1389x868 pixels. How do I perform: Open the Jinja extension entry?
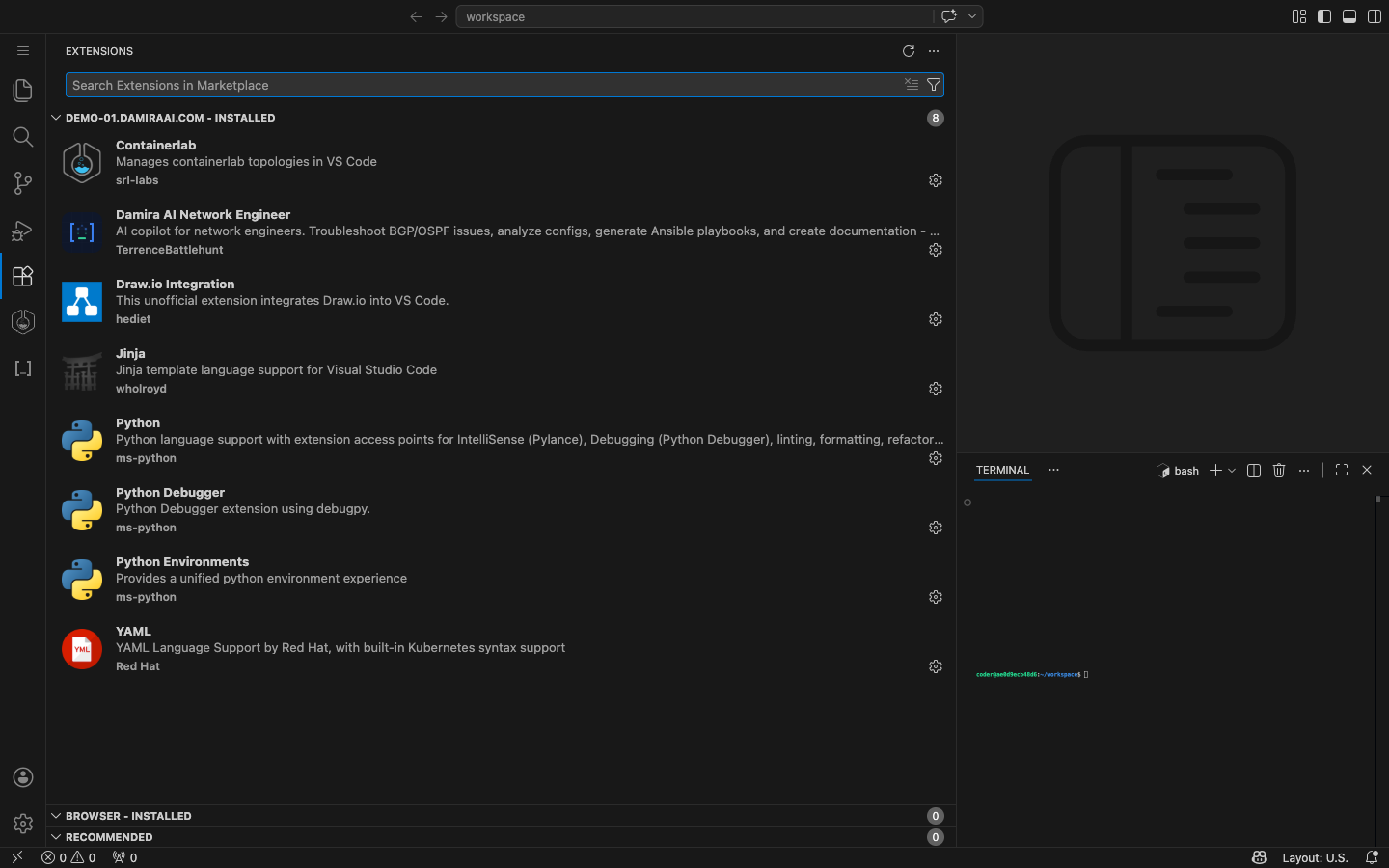pos(501,371)
